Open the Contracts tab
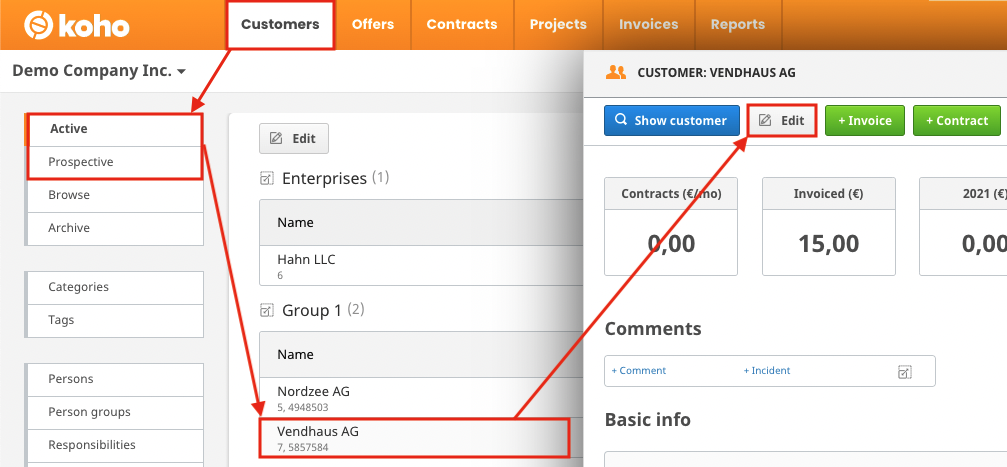Screen dimensions: 1007x467 [462, 24]
